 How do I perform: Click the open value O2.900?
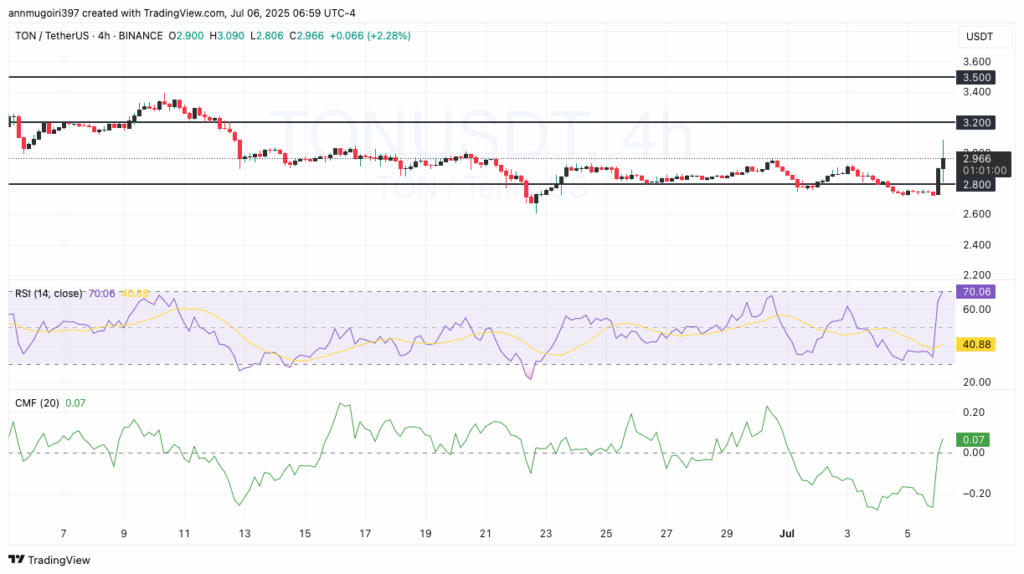click(x=186, y=36)
